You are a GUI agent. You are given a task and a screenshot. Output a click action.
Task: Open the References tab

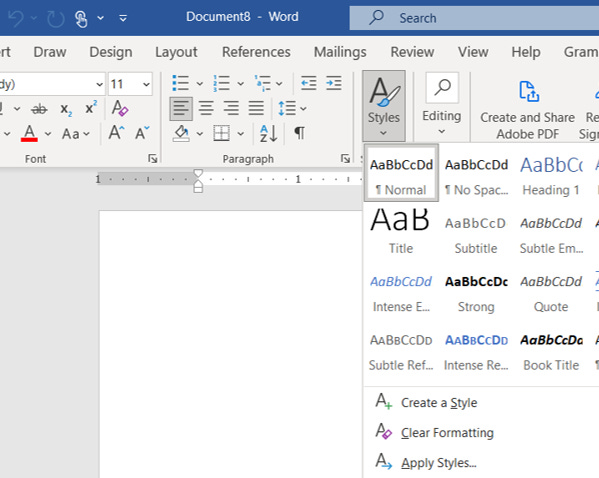tap(256, 52)
